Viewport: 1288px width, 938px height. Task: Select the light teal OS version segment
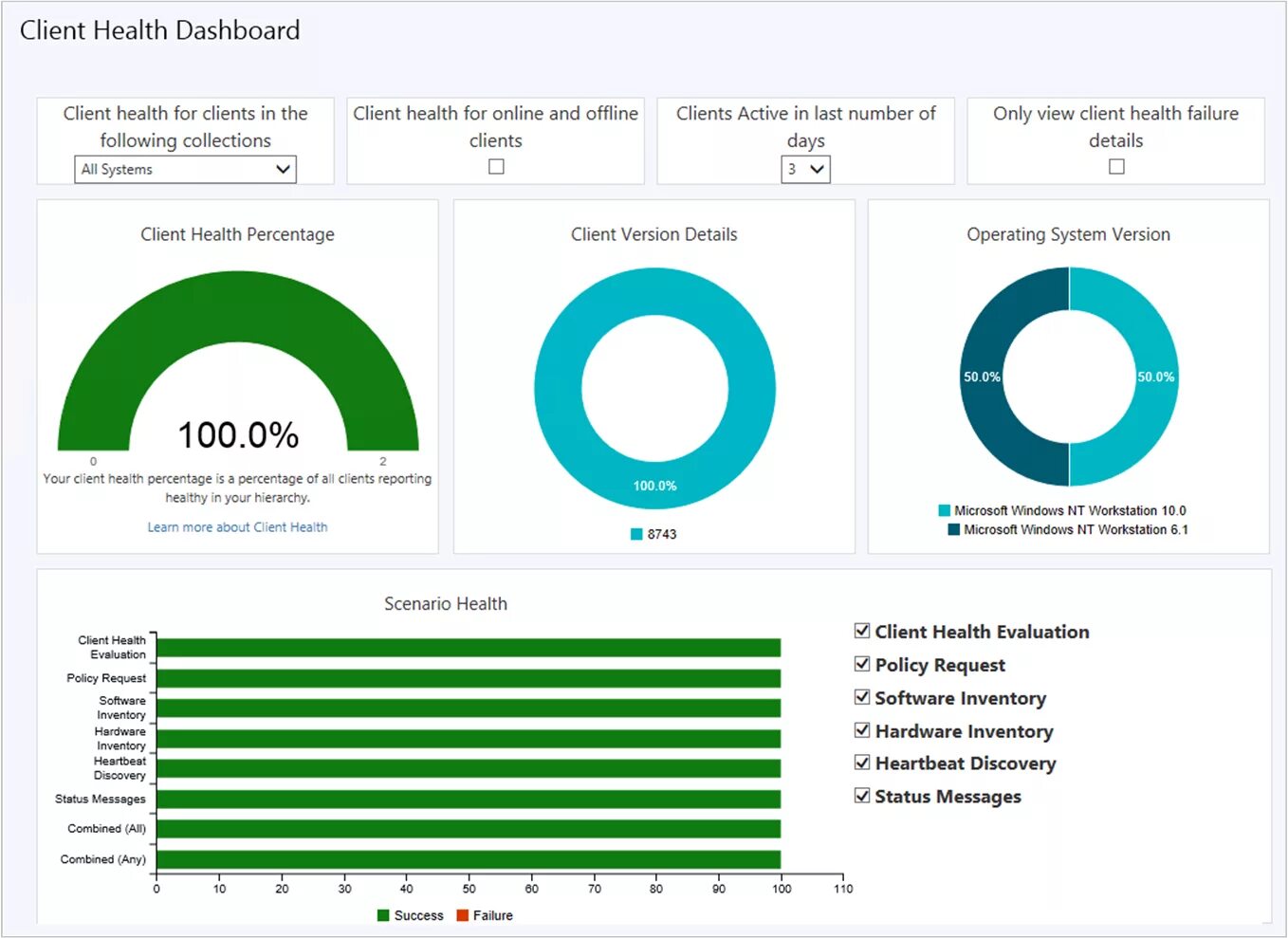[1156, 377]
